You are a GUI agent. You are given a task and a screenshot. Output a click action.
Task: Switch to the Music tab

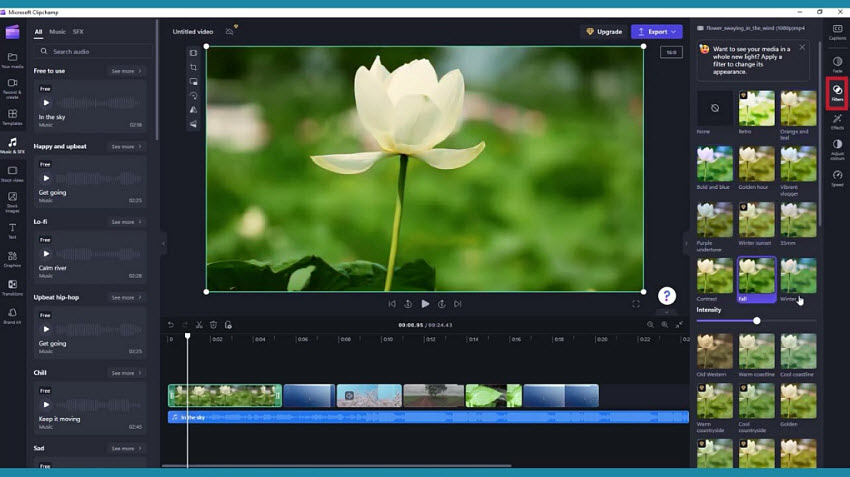[x=57, y=31]
